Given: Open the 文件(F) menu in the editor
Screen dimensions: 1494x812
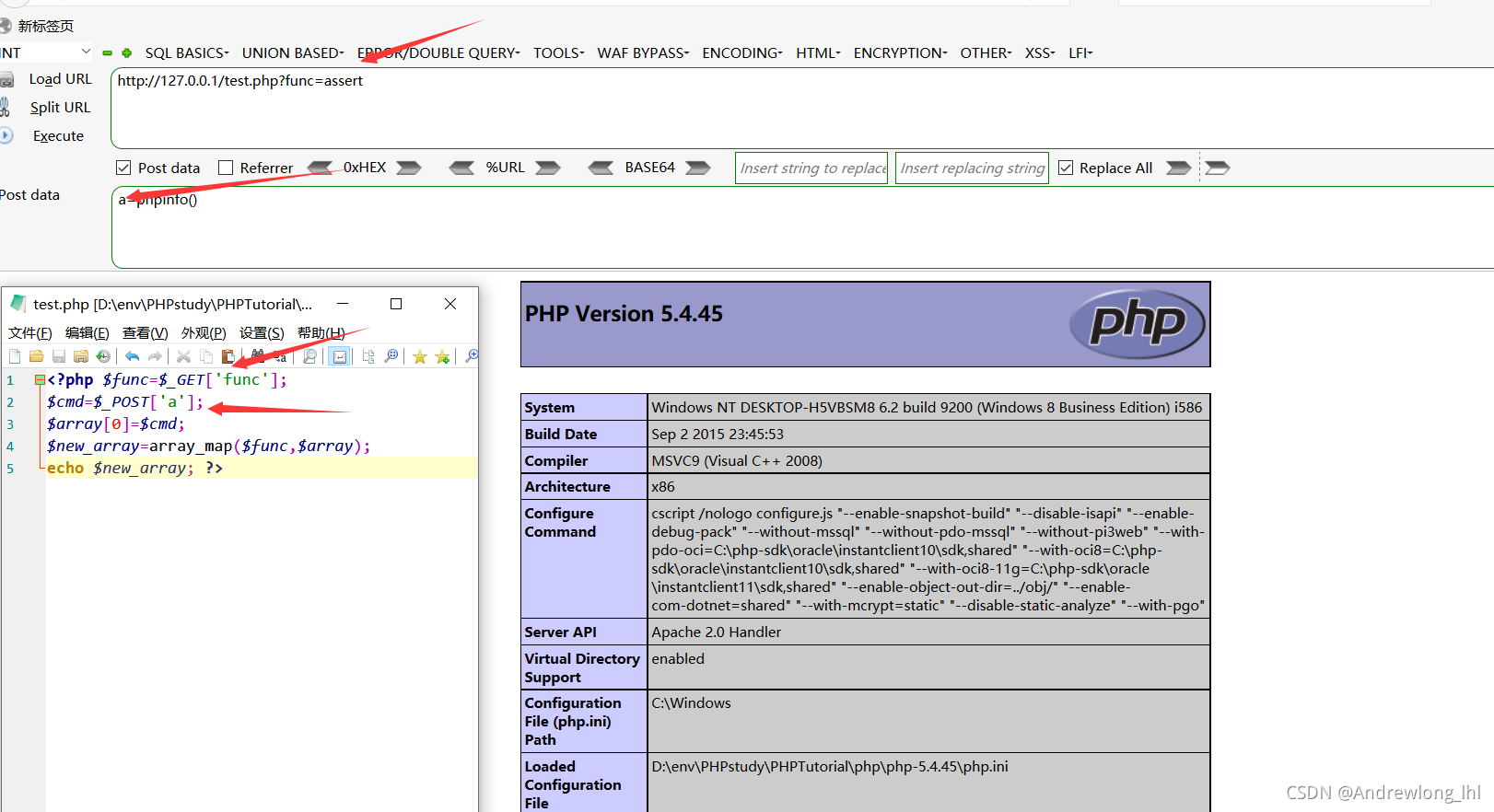Looking at the screenshot, I should 30,333.
